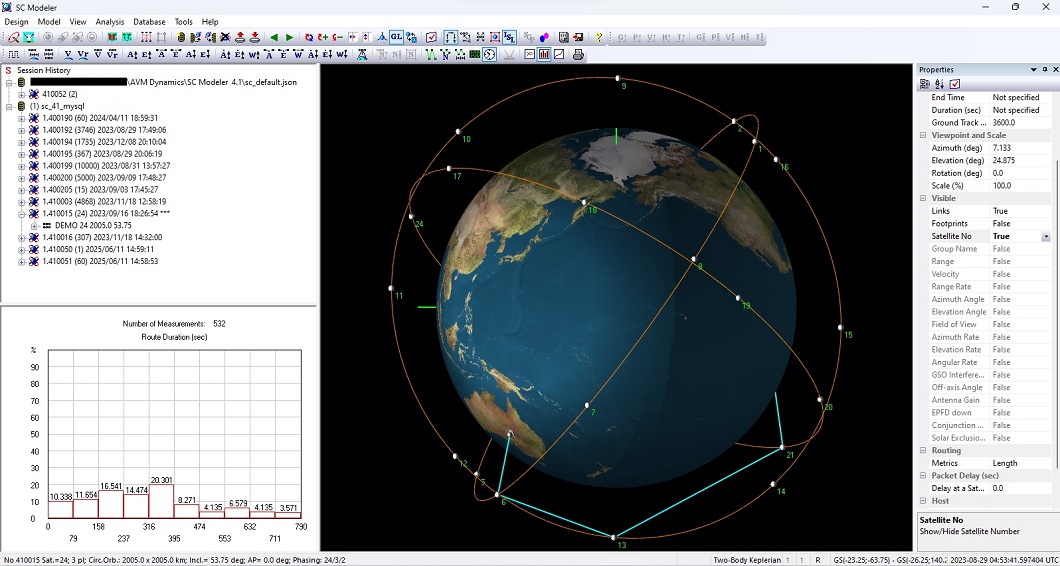Toggle the Footprints visibility value
Viewport: 1060px width, 566px height.
pos(1015,224)
